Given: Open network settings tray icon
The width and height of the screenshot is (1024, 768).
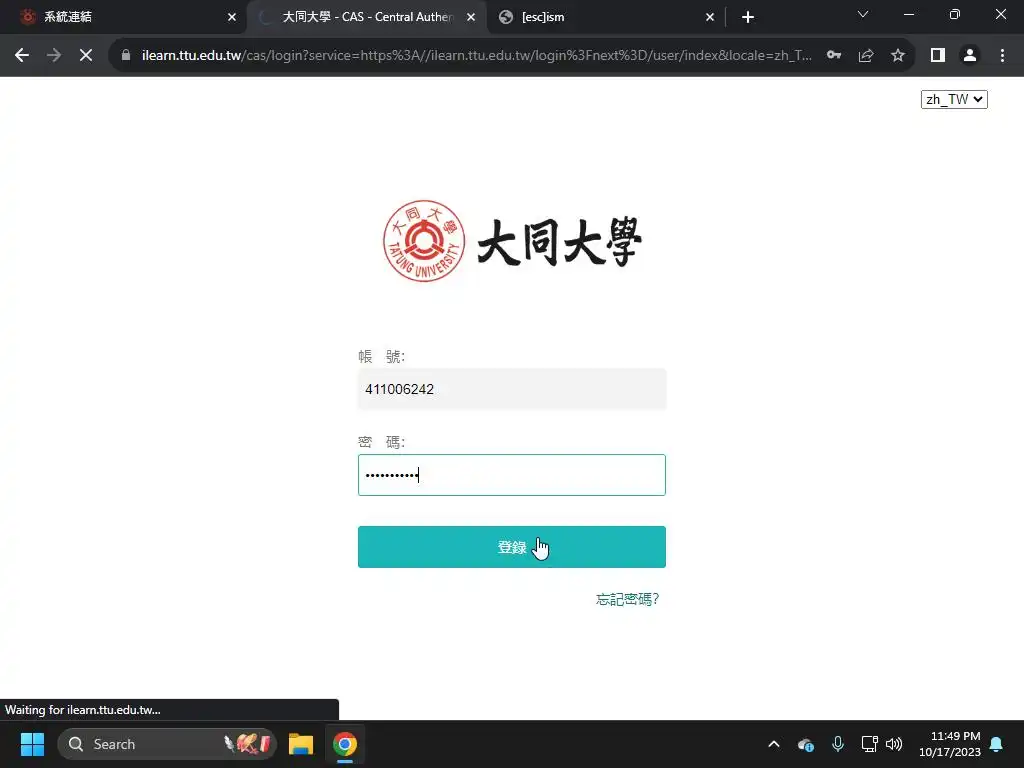Looking at the screenshot, I should click(869, 744).
